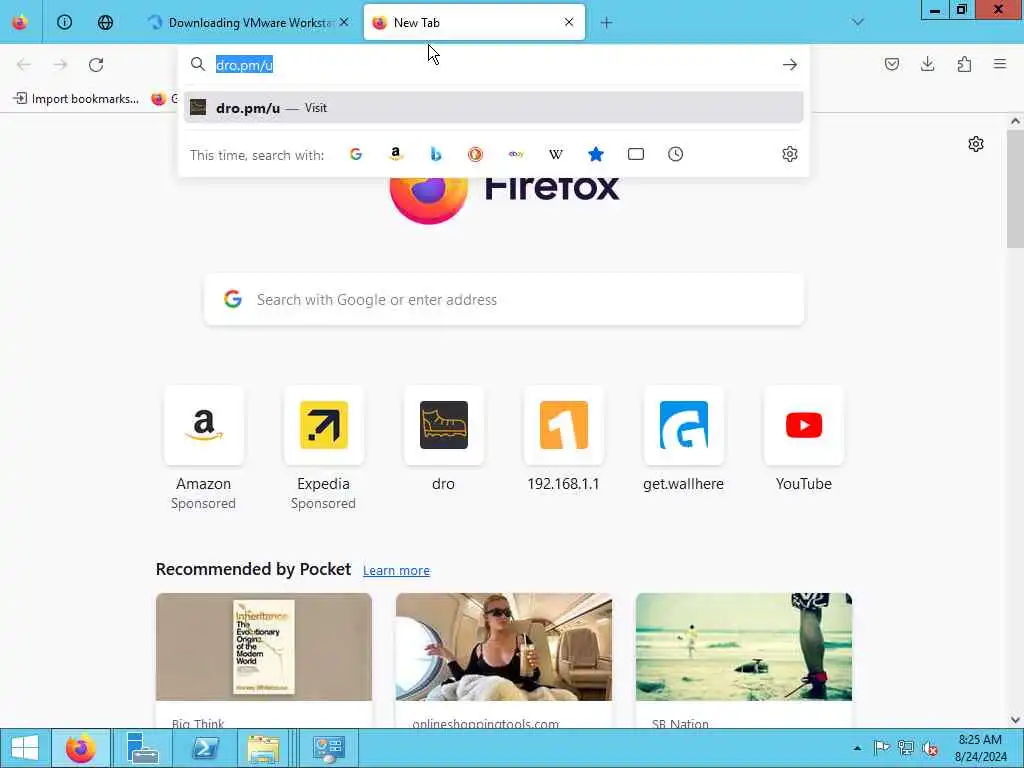Open the info pinned tab icon
This screenshot has height=768, width=1024.
point(64,22)
